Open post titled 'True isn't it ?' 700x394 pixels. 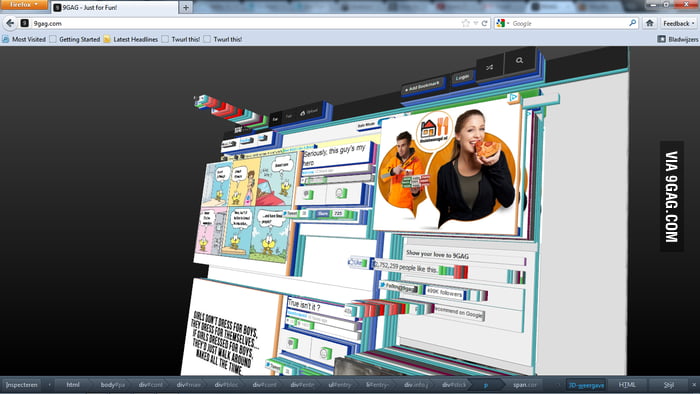coord(304,304)
